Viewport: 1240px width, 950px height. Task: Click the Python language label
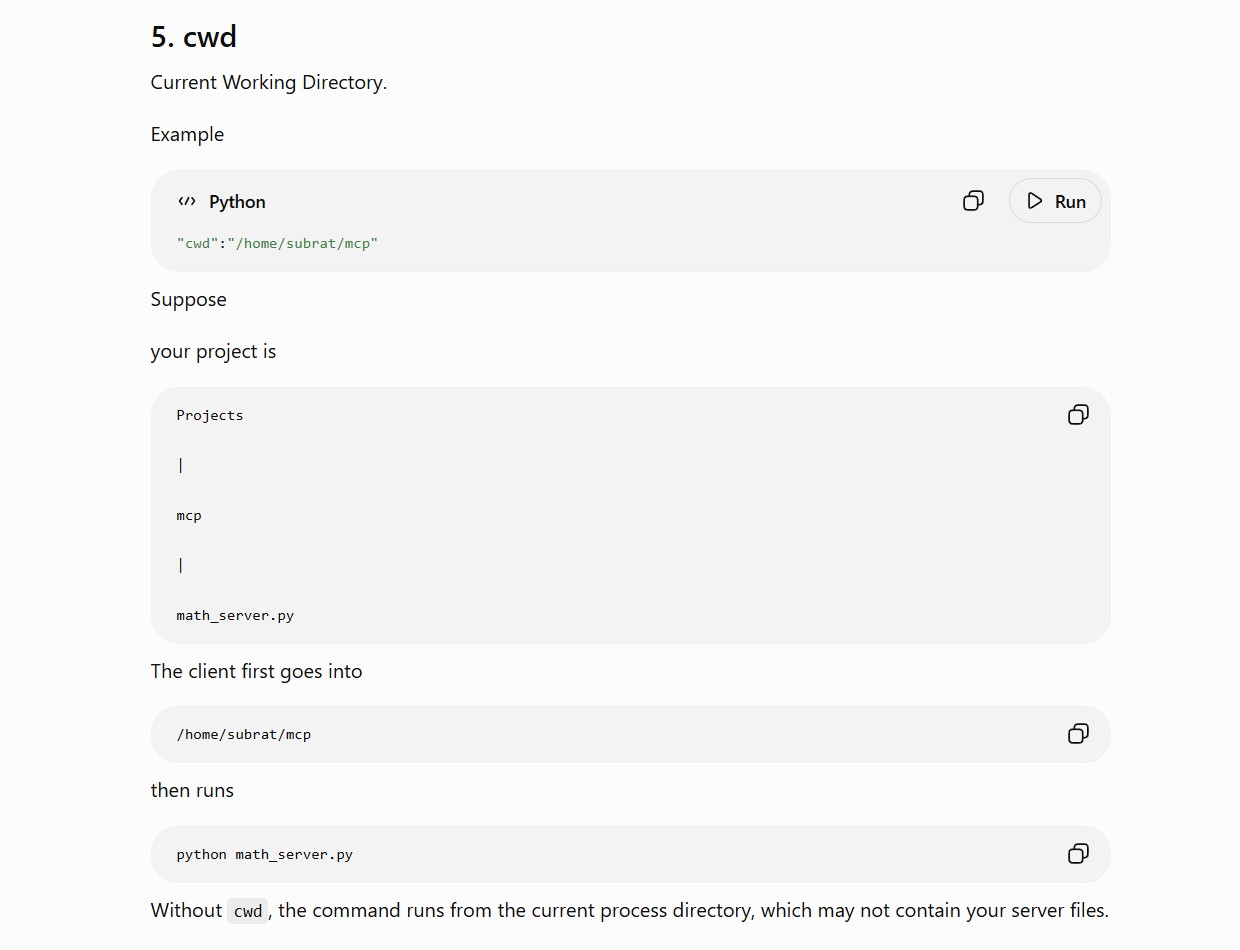[237, 201]
